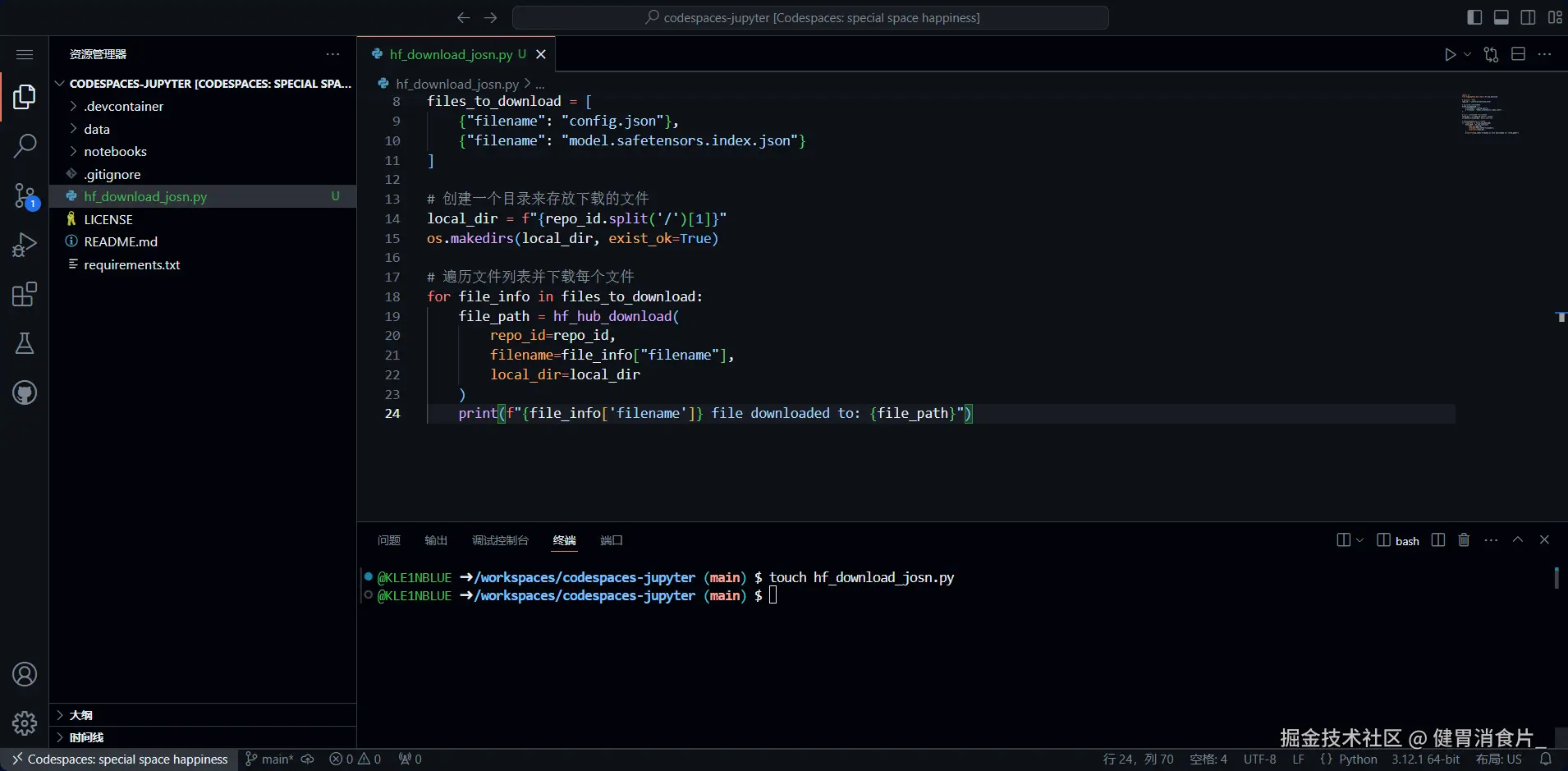Open the run options dropdown arrow
This screenshot has width=1568, height=771.
click(x=1467, y=54)
